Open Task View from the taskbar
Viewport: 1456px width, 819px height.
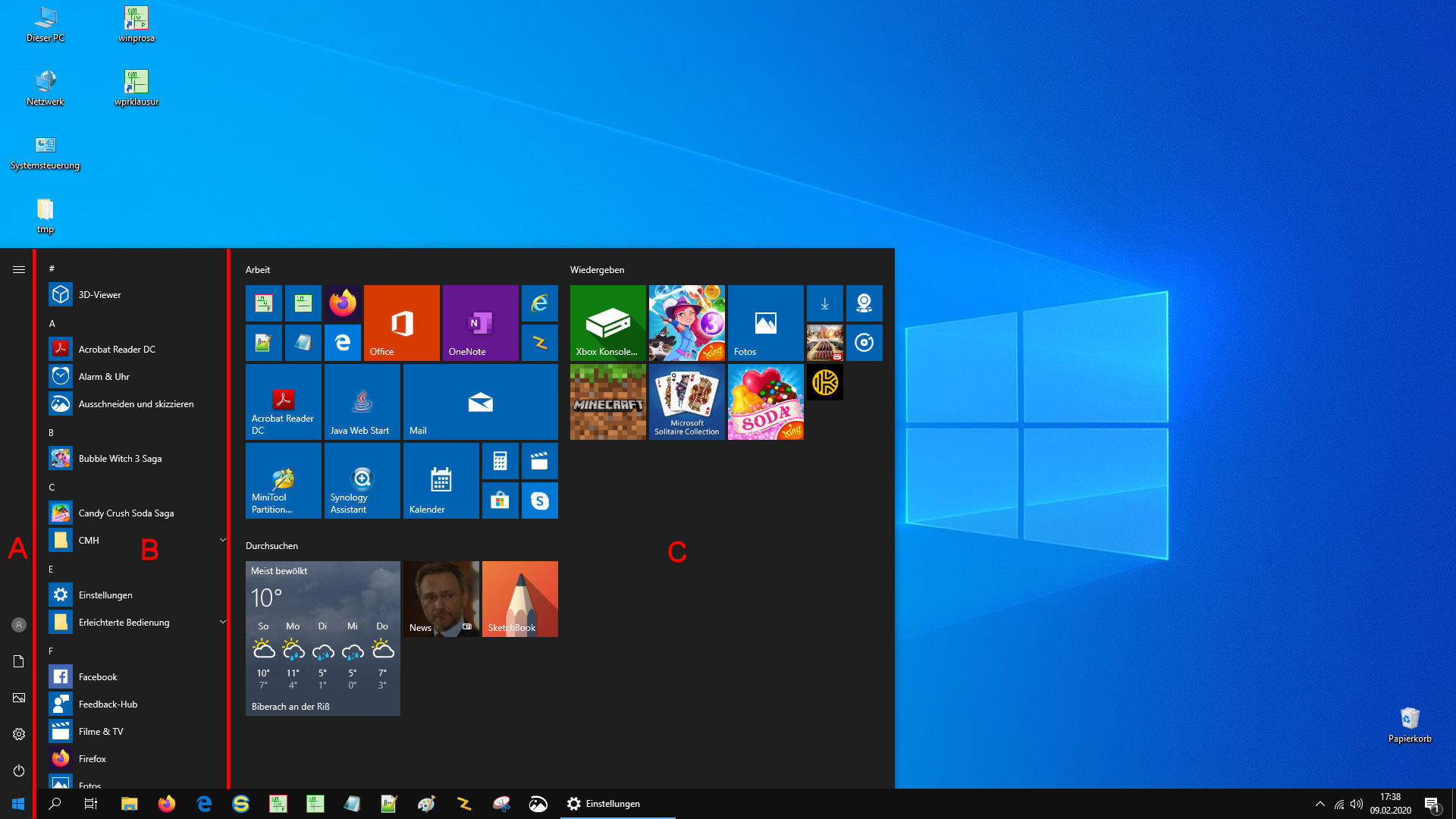point(91,804)
